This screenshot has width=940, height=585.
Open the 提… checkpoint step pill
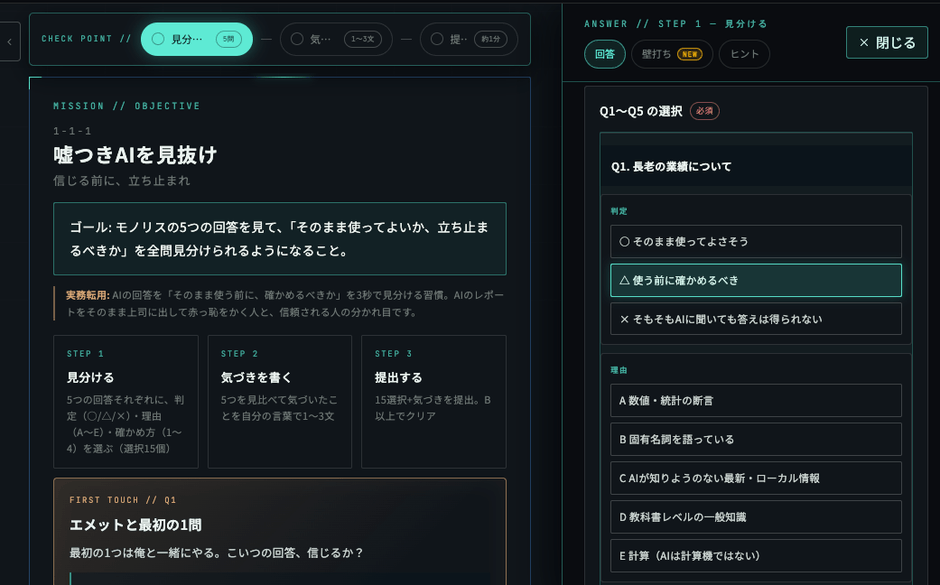click(x=468, y=39)
